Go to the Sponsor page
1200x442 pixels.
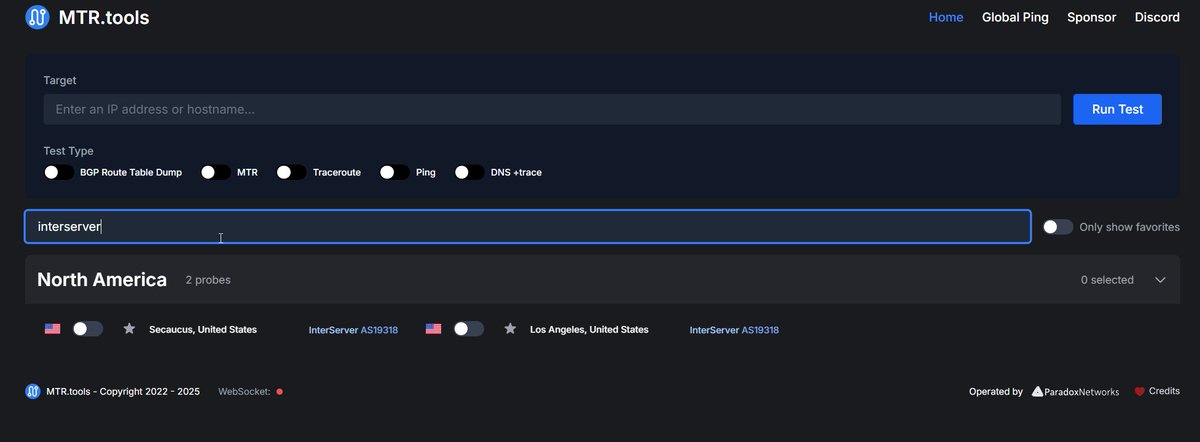tap(1091, 17)
